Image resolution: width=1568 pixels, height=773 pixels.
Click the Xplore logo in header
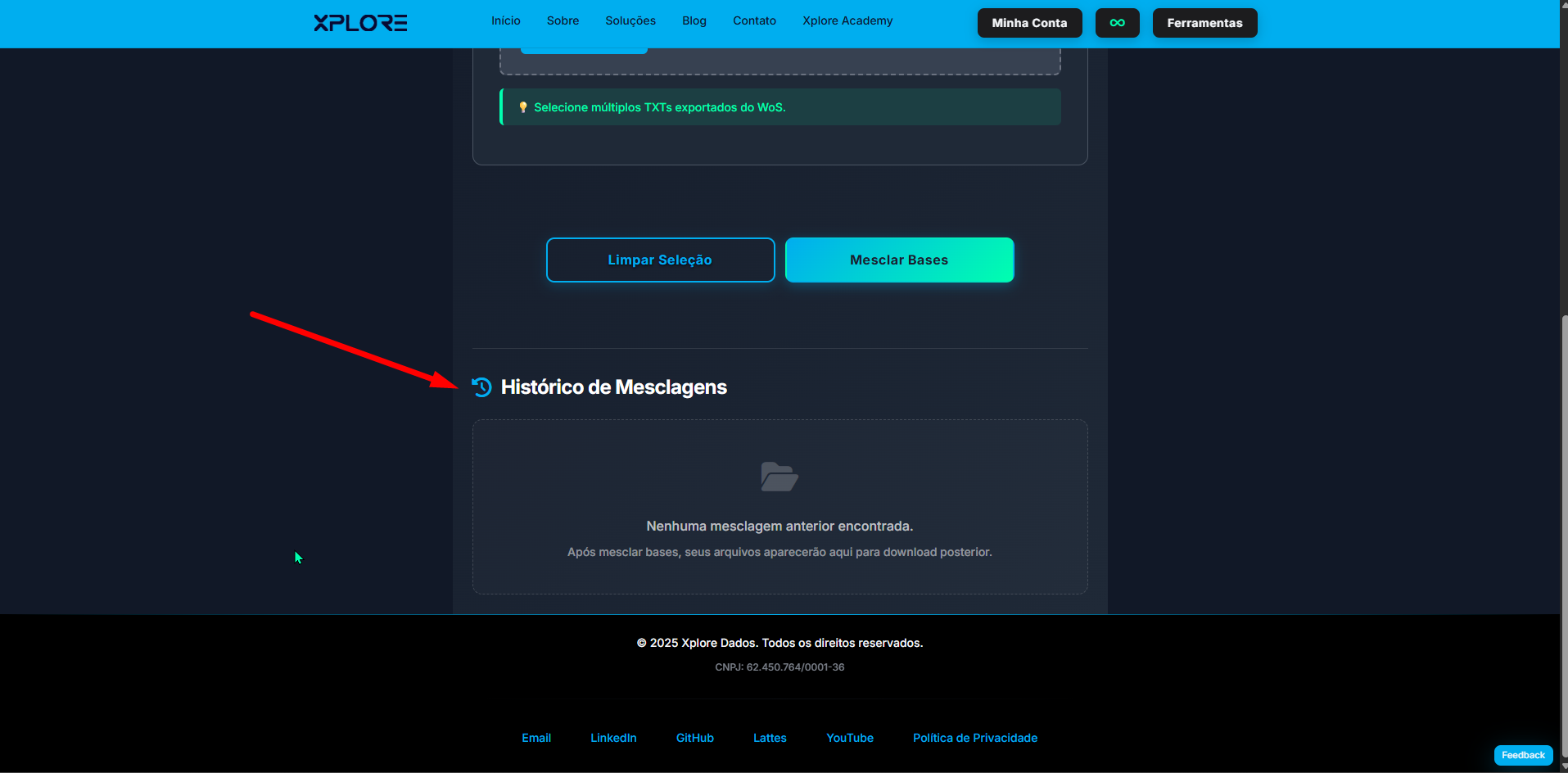(360, 23)
